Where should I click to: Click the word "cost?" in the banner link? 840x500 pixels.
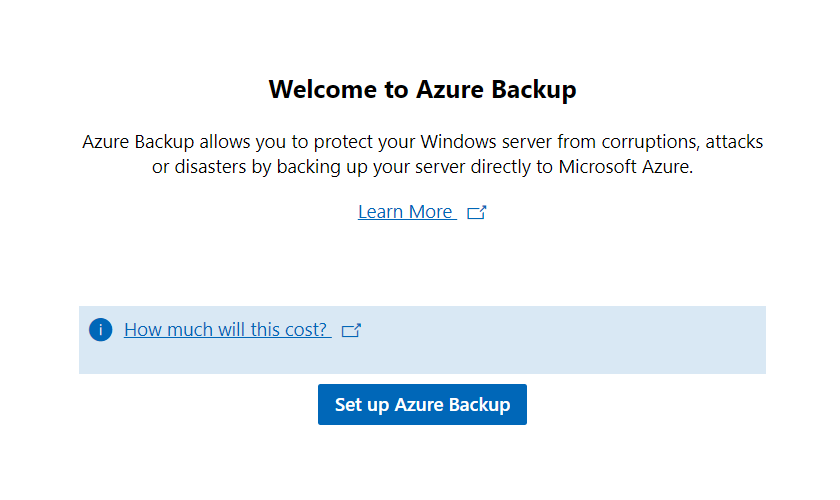click(x=306, y=330)
